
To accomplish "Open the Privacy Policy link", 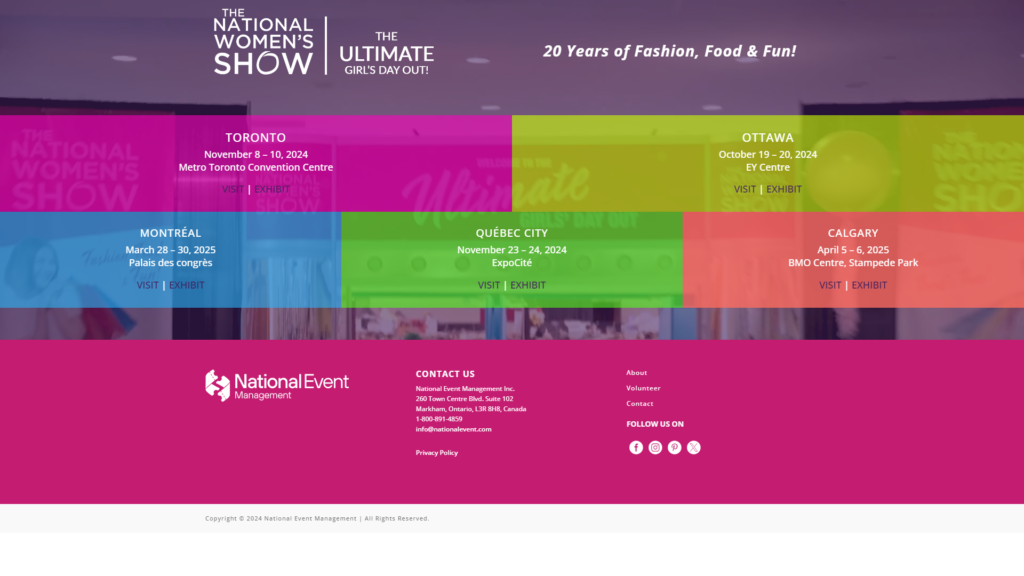I will coord(437,453).
